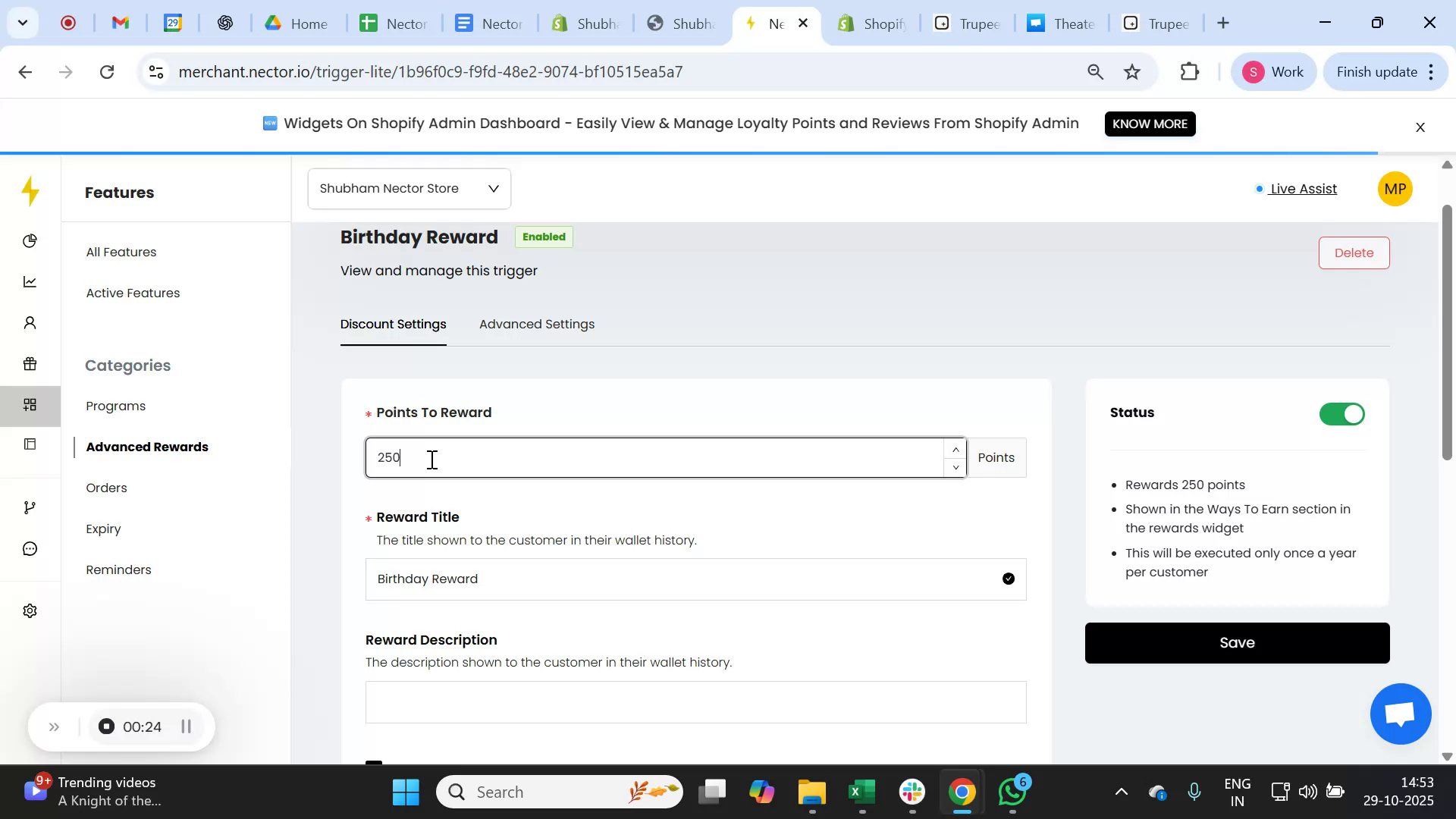Expand the Reward Title checkmark dropdown

1007,578
